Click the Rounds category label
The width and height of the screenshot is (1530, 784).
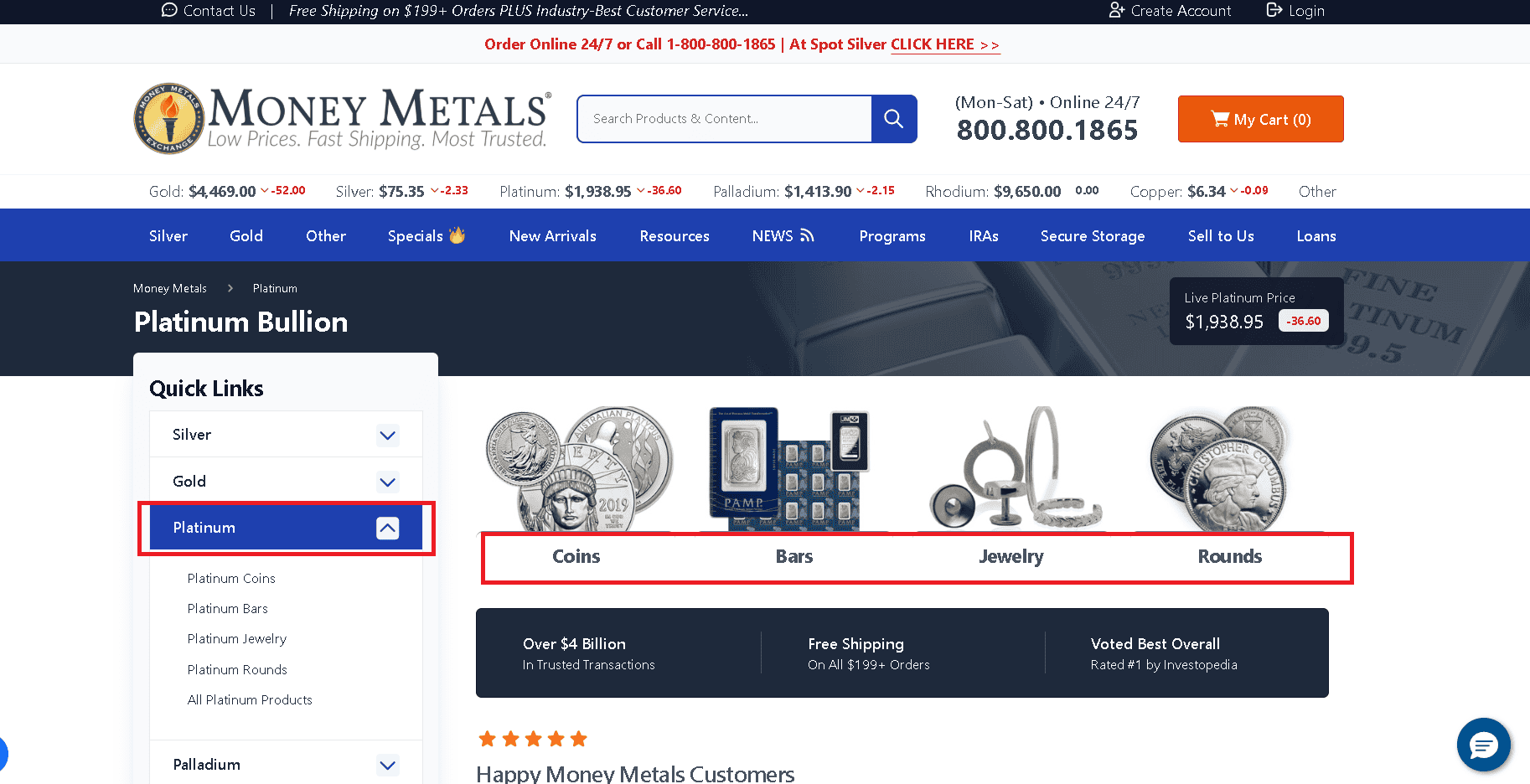coord(1230,556)
